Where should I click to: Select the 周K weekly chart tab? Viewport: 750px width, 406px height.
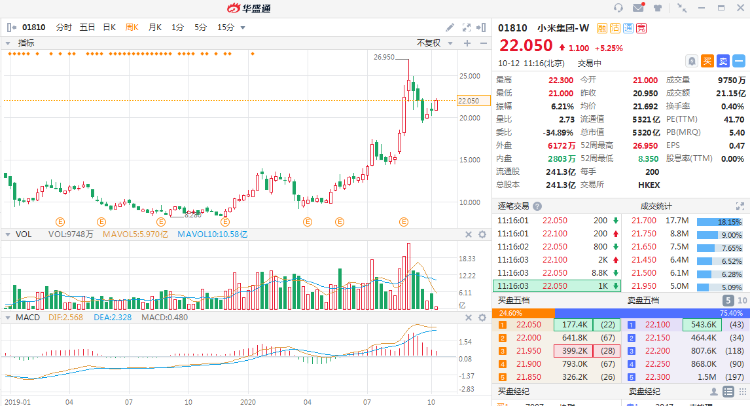coord(132,27)
